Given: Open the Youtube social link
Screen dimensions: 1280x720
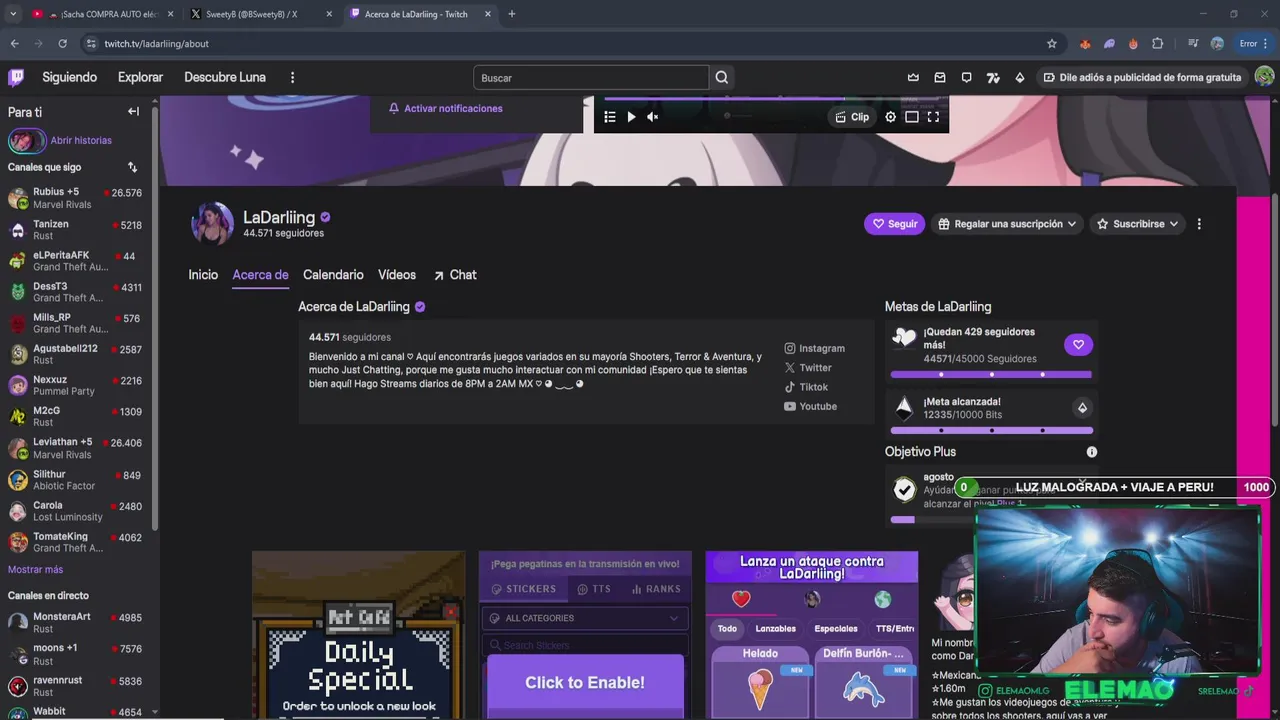Looking at the screenshot, I should click(x=811, y=406).
